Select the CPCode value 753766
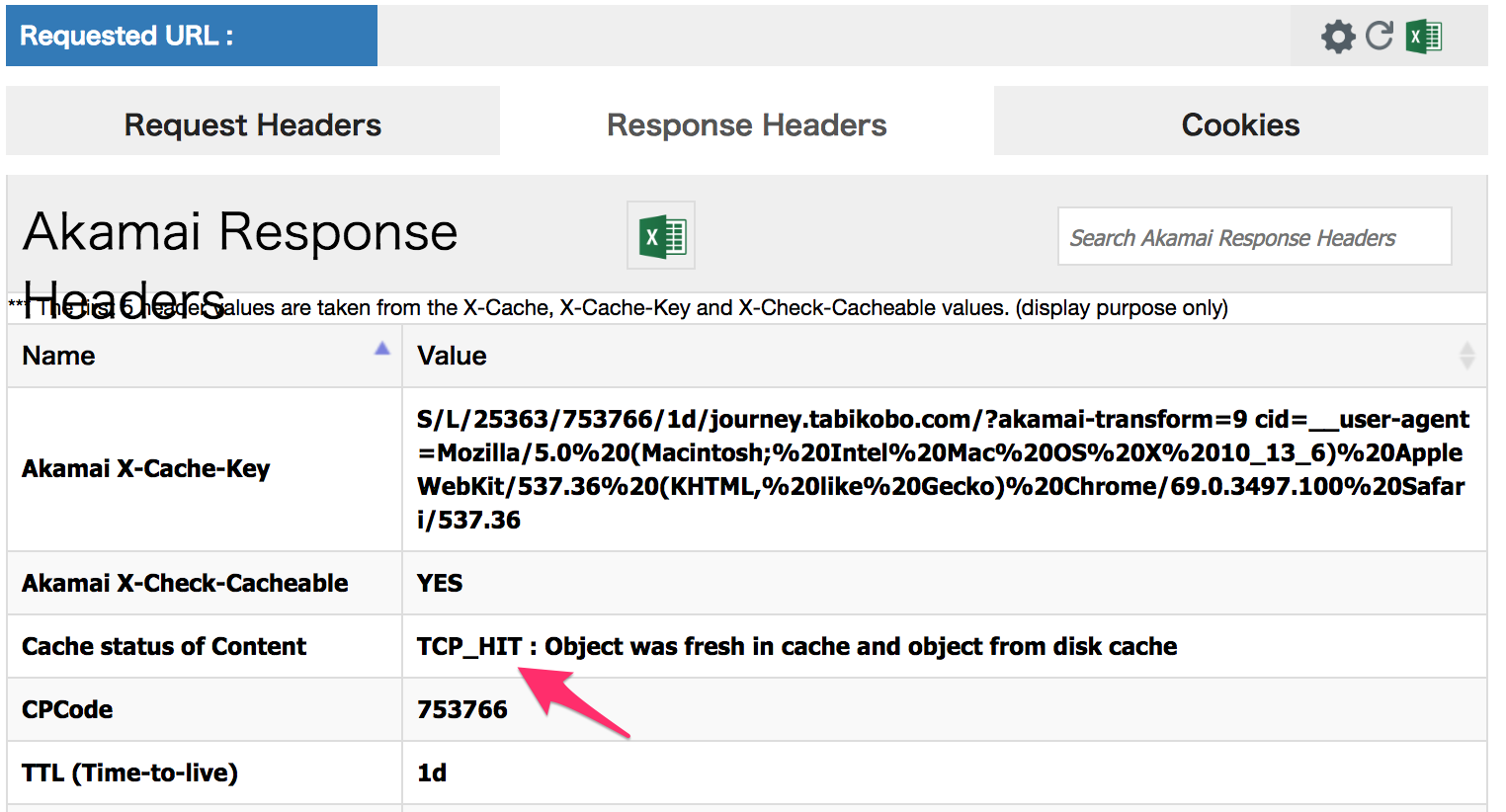 [462, 709]
